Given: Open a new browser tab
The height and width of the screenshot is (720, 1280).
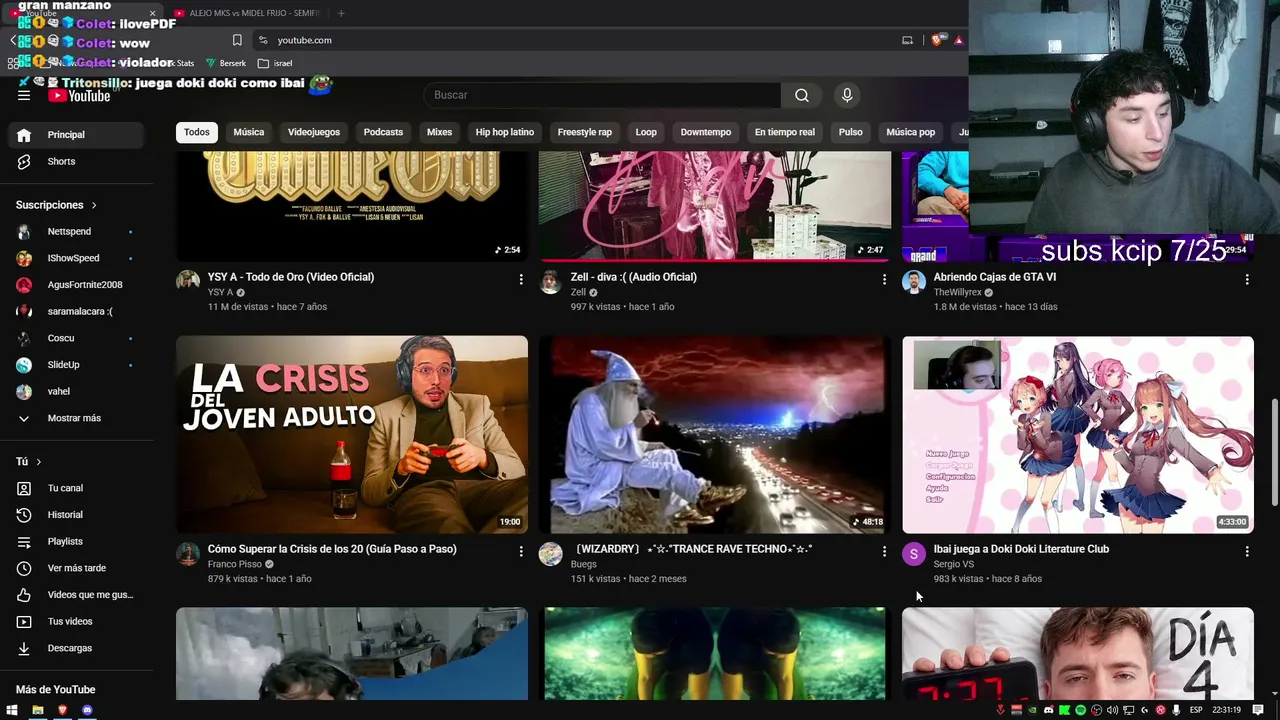Looking at the screenshot, I should point(341,13).
